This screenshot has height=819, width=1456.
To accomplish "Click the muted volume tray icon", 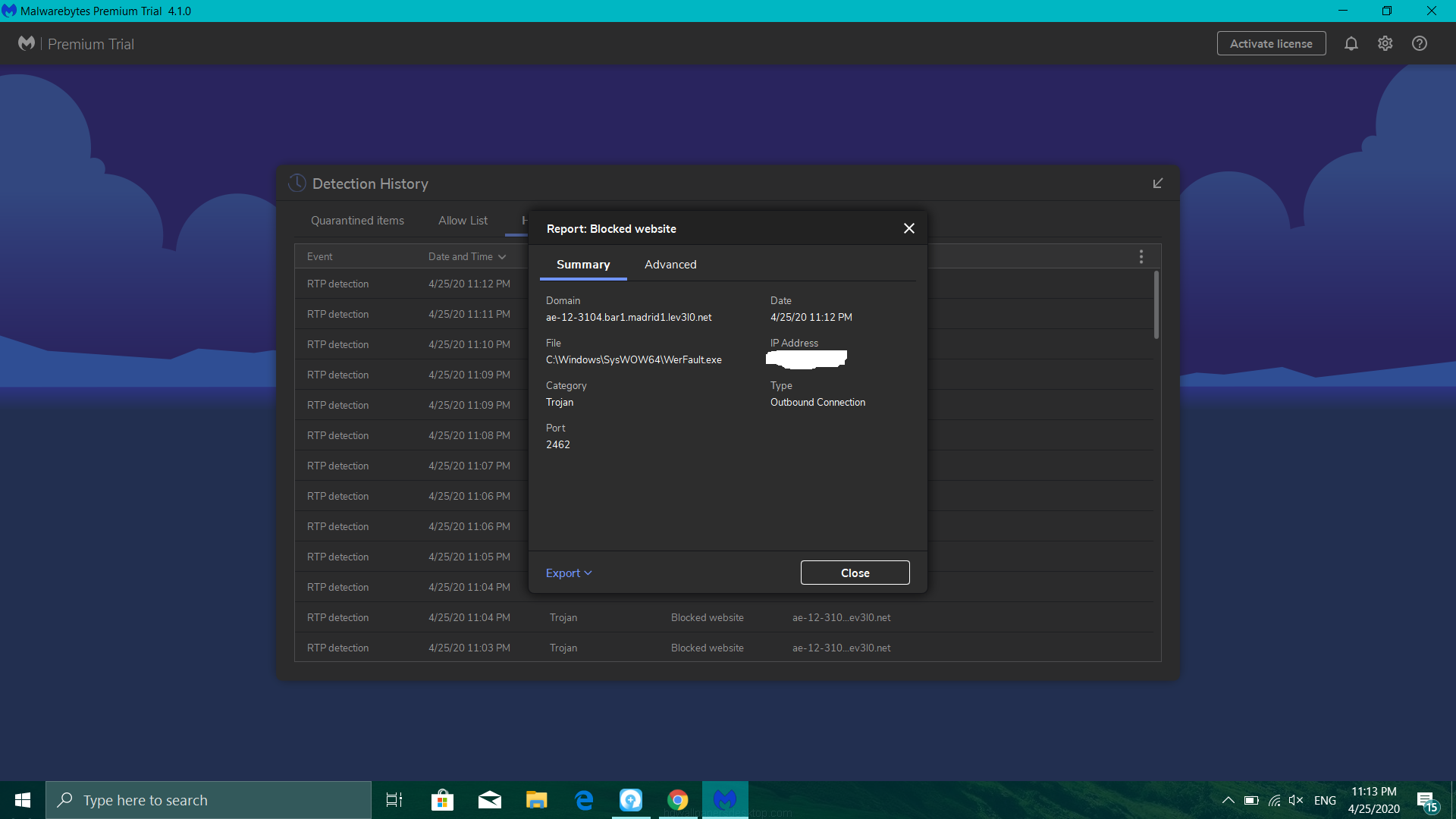I will [1296, 800].
